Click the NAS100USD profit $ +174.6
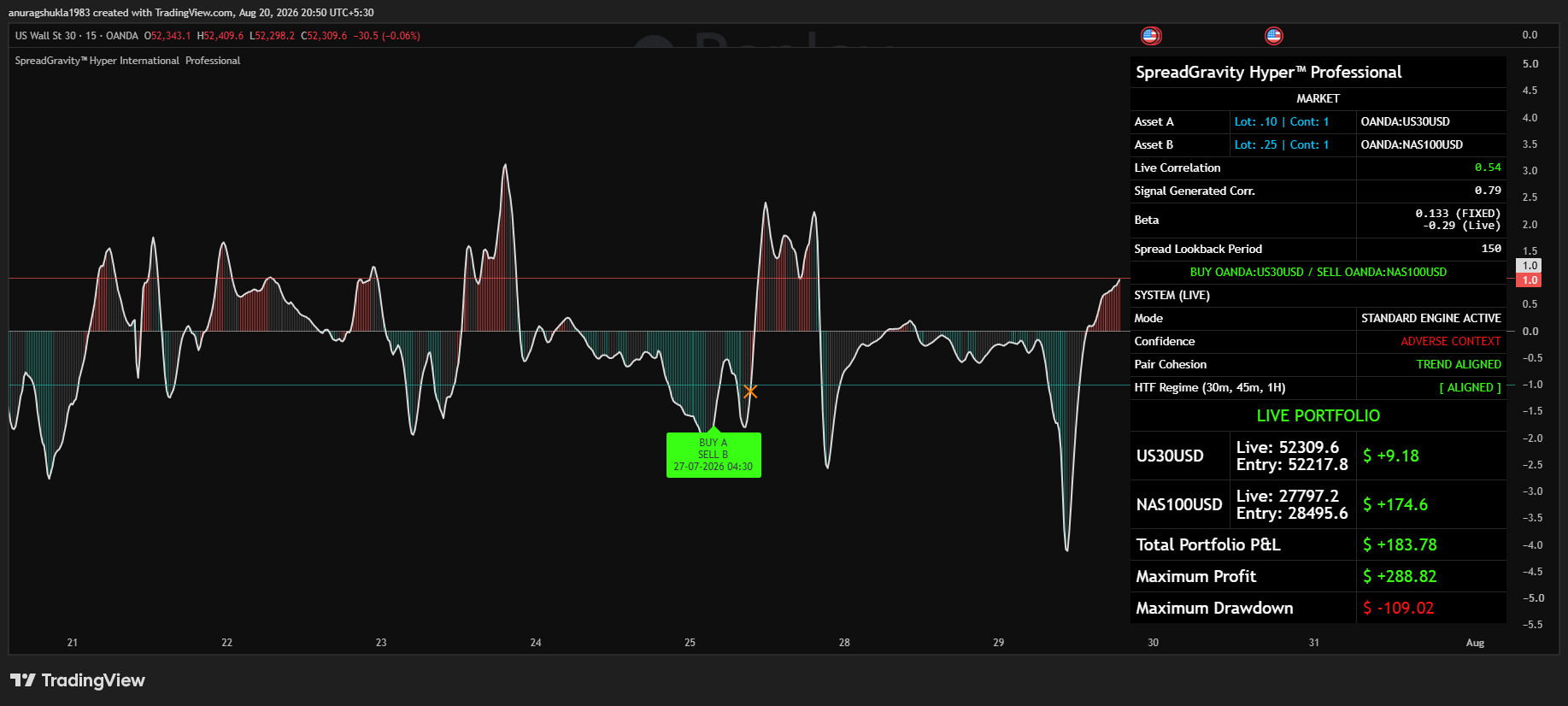 click(1395, 504)
